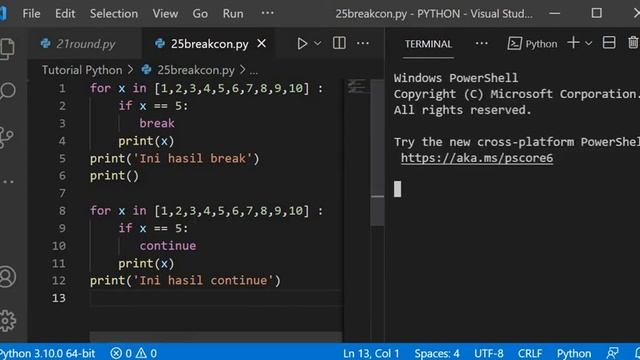
Task: Click line number 13 in gutter
Action: point(59,298)
